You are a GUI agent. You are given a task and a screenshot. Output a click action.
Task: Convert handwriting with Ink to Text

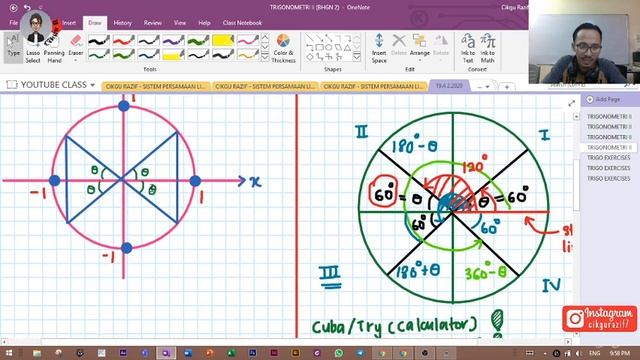(x=468, y=49)
